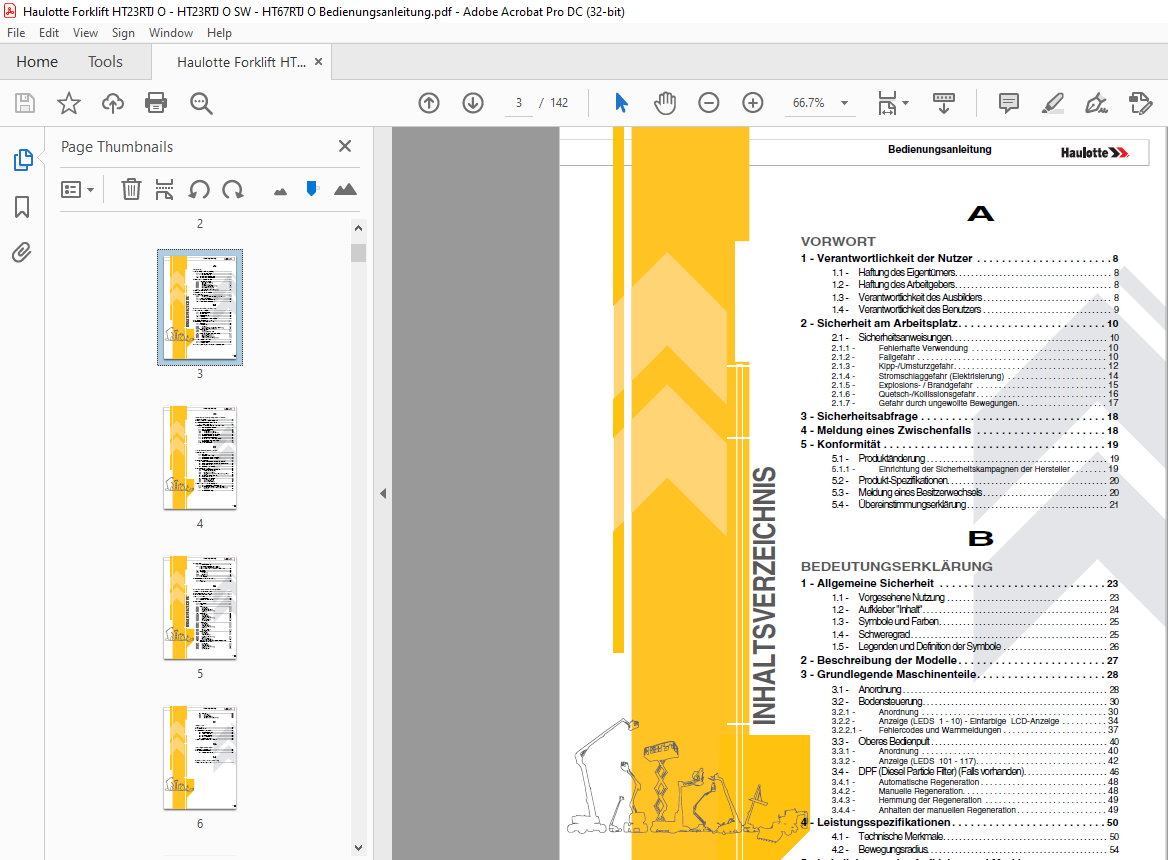Click '5 - Konformität' contents entry
The width and height of the screenshot is (1168, 860).
coord(959,445)
